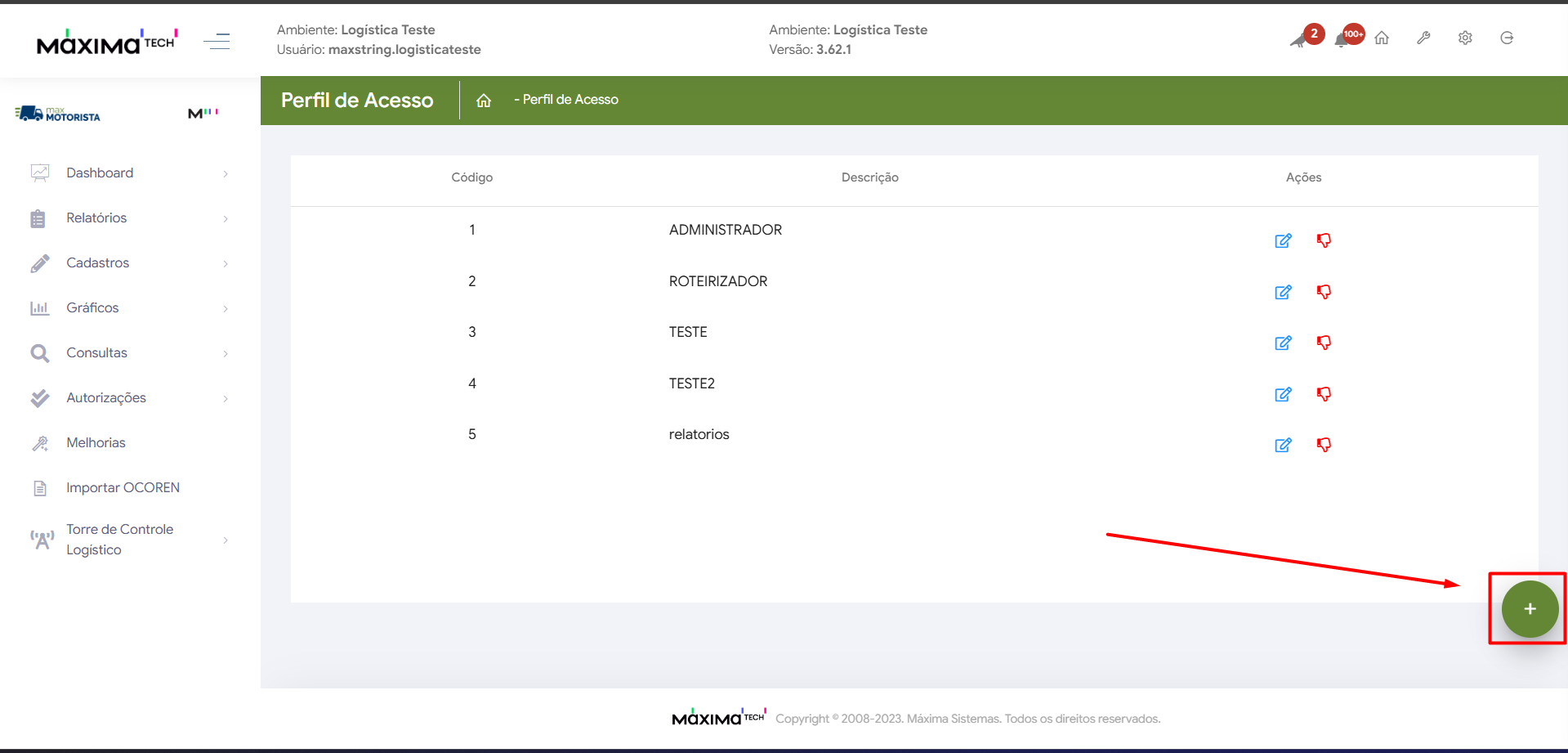The width and height of the screenshot is (1568, 753).
Task: Click the maxMotorista truck logo in sidebar
Action: pyautogui.click(x=57, y=114)
